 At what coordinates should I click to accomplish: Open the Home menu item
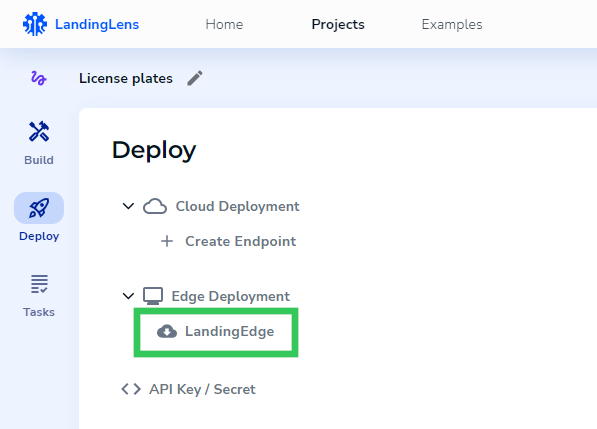(224, 24)
